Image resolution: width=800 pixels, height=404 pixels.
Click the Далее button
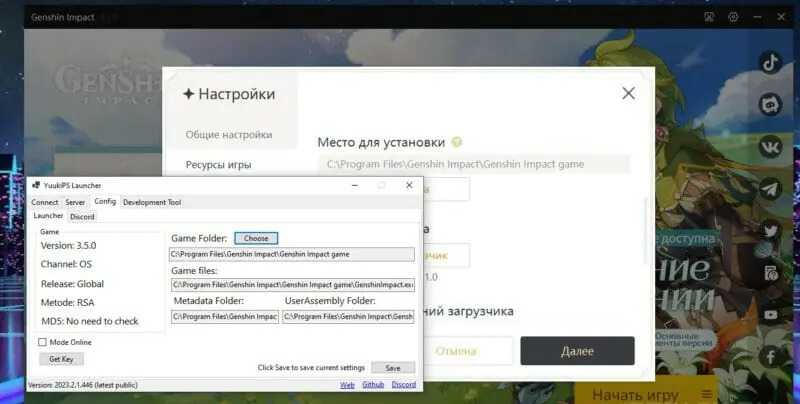point(577,351)
